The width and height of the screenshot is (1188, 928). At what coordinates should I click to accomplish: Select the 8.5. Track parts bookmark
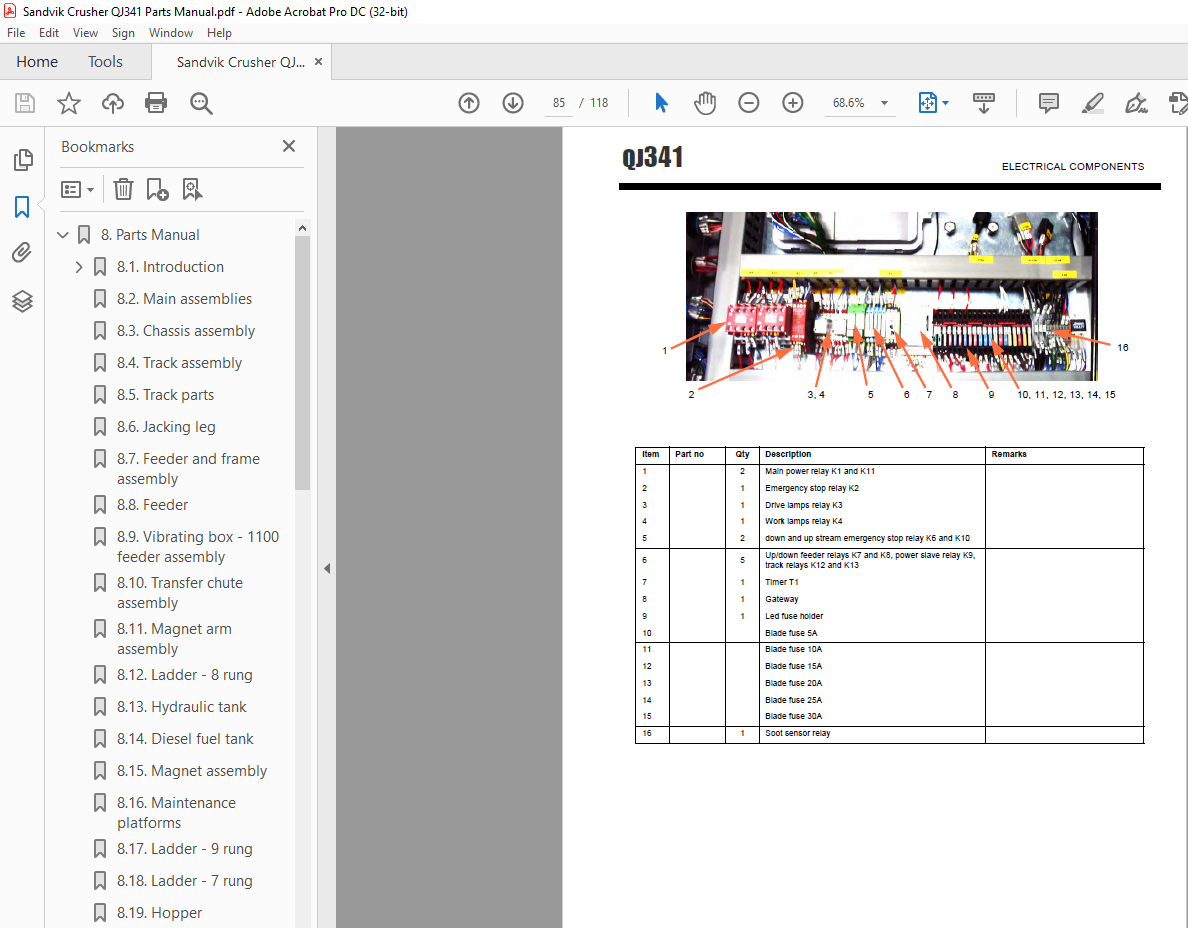coord(165,395)
